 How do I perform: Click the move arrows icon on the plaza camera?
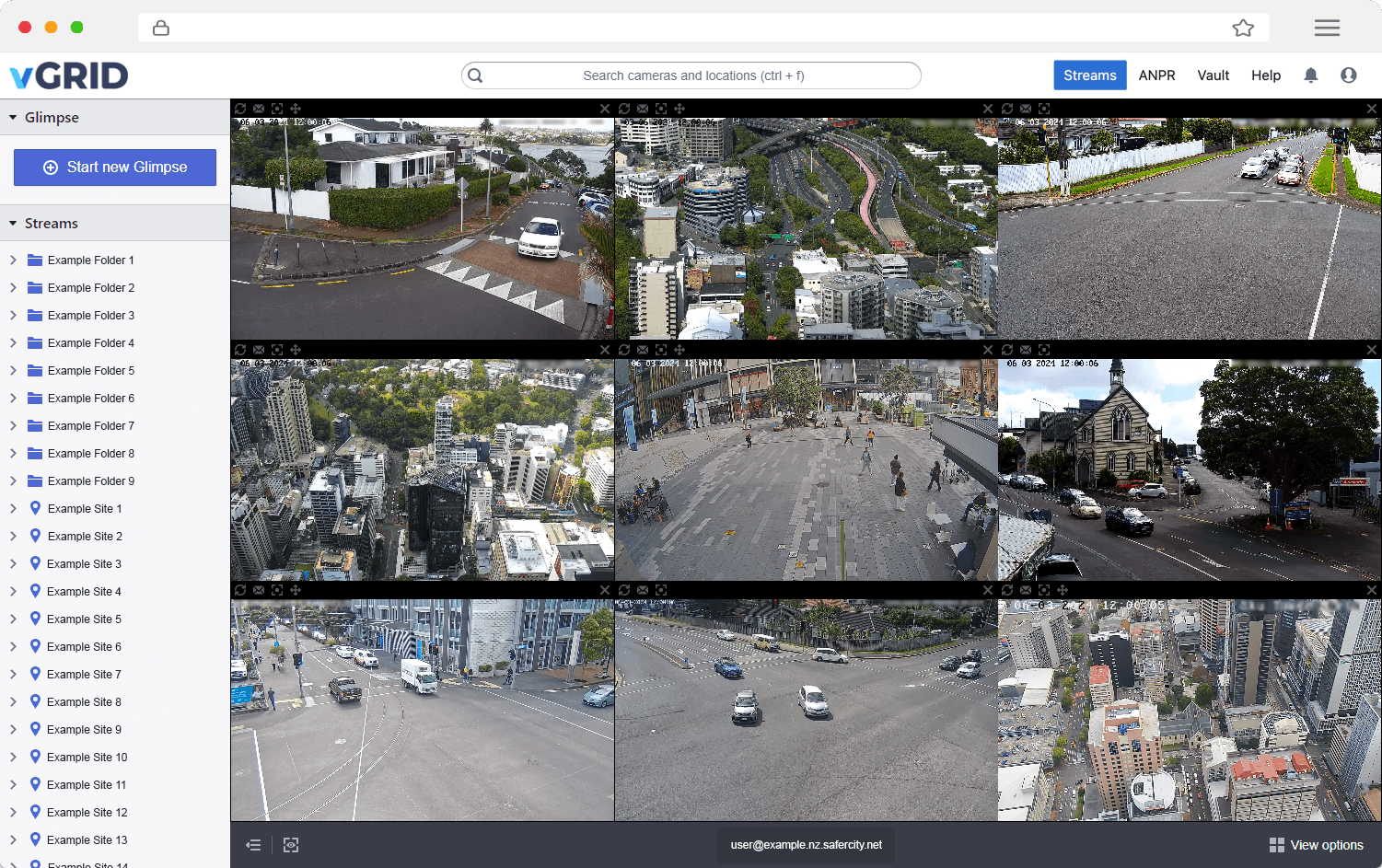pos(679,350)
